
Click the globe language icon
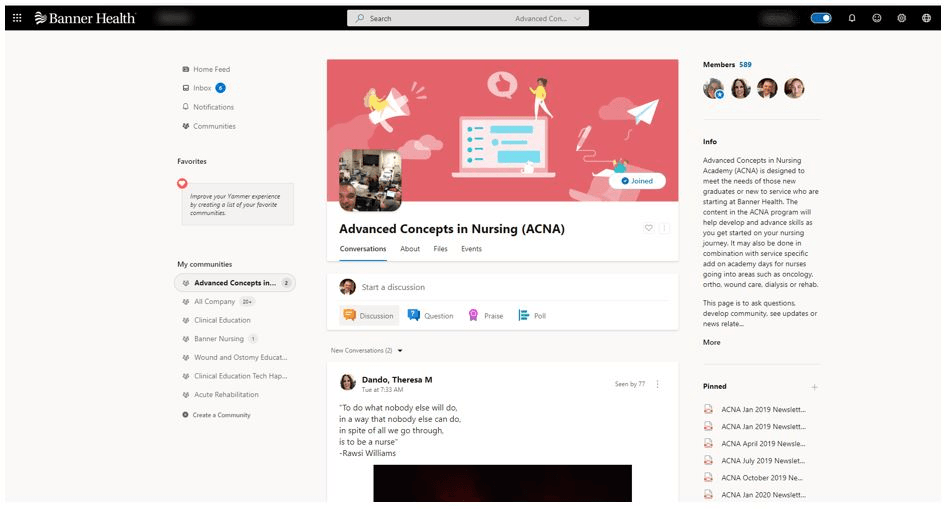coord(926,18)
